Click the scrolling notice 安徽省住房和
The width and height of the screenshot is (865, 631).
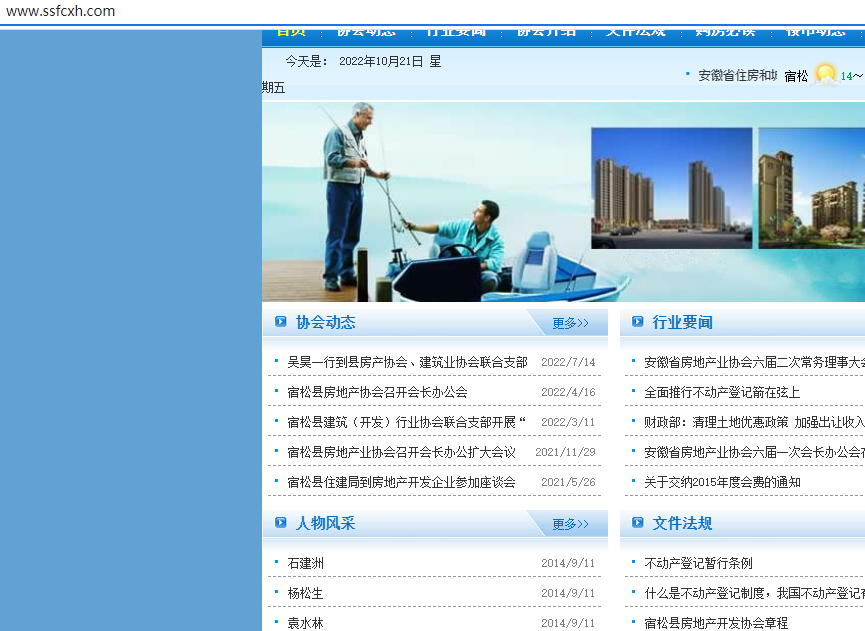737,75
